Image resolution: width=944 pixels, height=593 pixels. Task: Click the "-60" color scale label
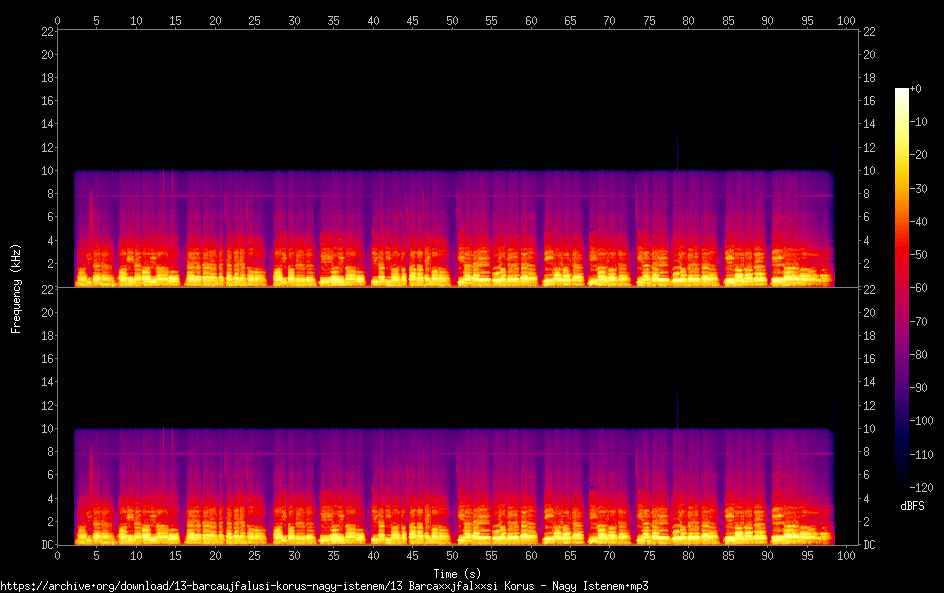919,288
